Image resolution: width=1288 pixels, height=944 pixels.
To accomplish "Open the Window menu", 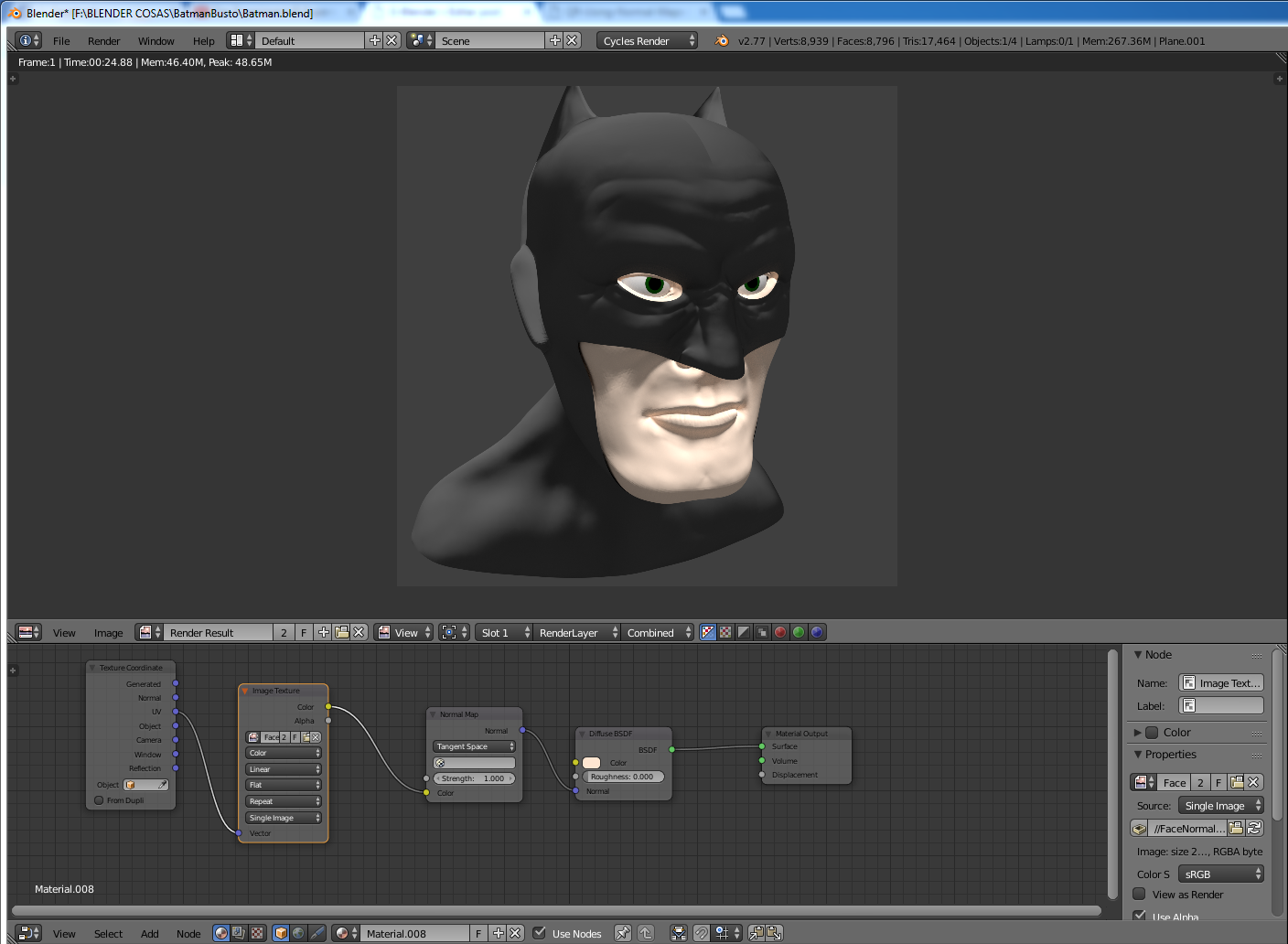I will point(156,40).
